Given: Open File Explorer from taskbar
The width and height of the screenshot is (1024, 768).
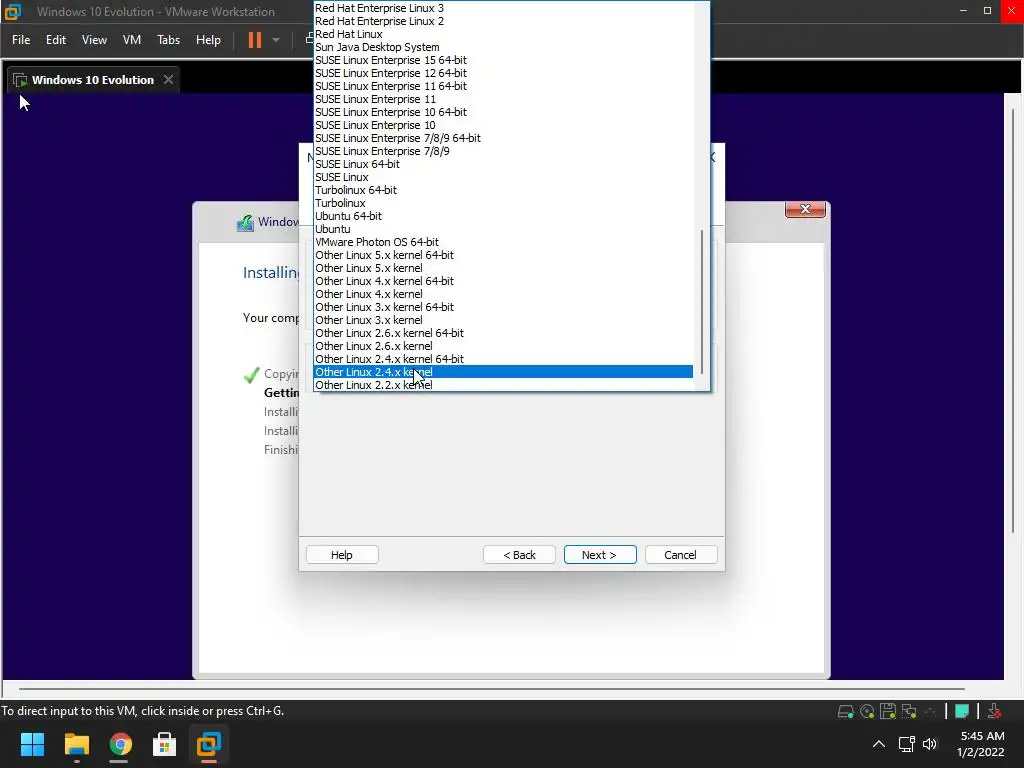Looking at the screenshot, I should 76,744.
